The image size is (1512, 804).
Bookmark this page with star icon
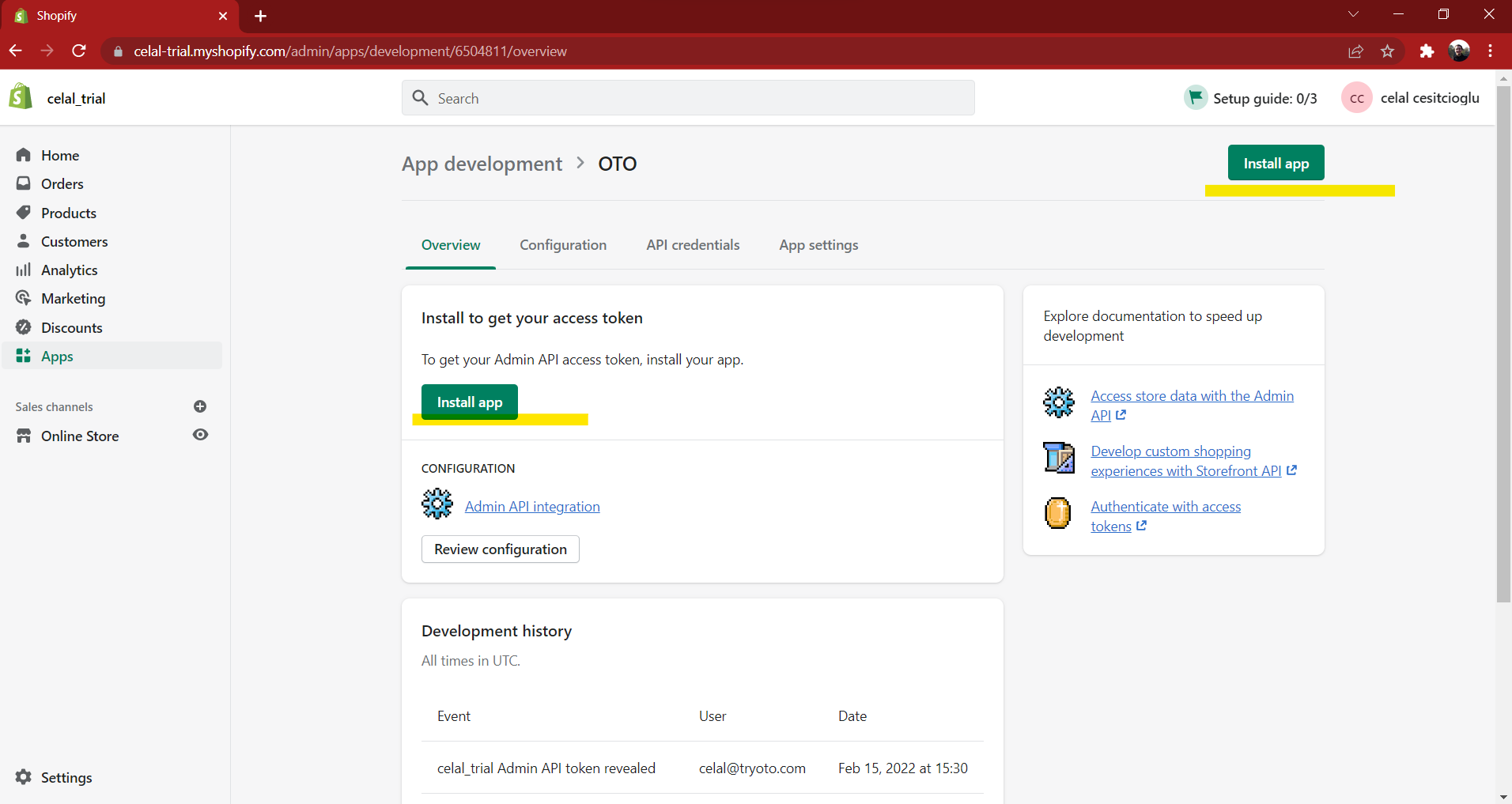1387,51
